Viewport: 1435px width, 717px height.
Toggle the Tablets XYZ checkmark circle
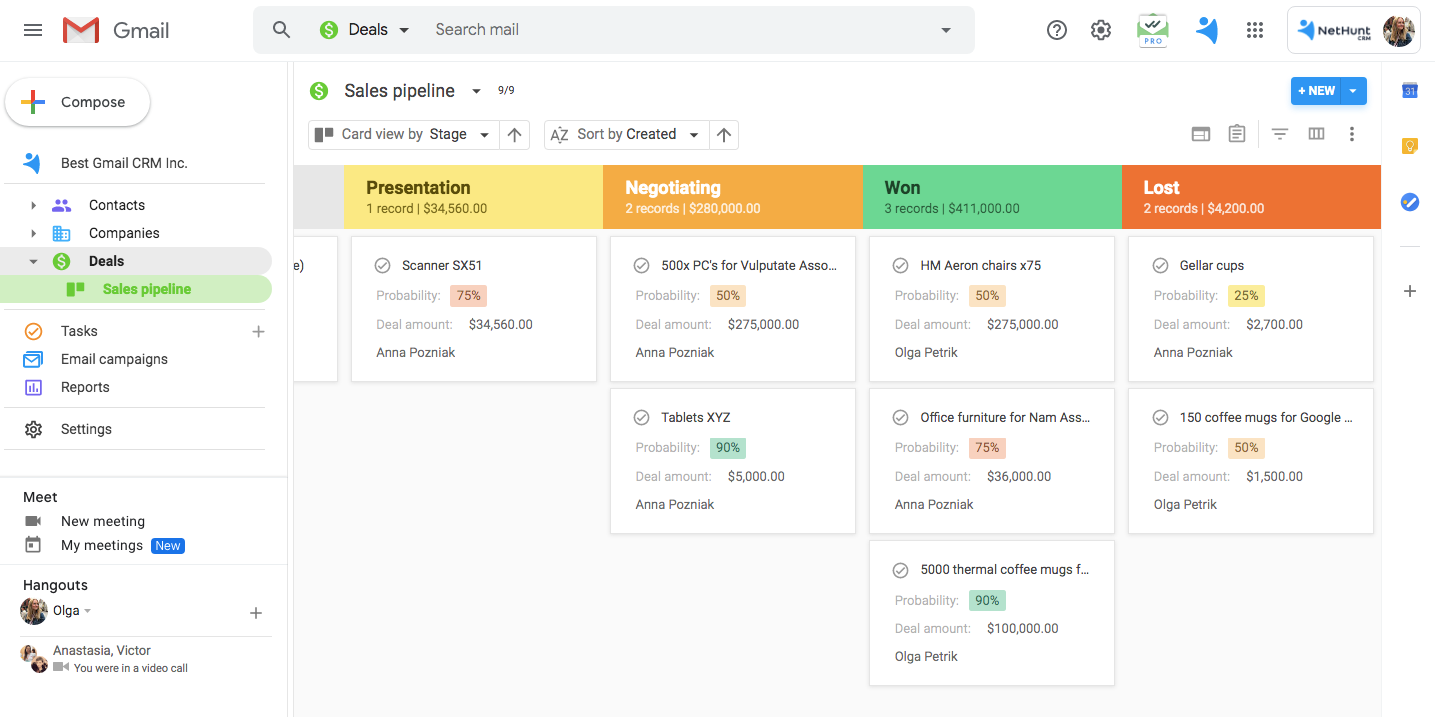[x=641, y=417]
